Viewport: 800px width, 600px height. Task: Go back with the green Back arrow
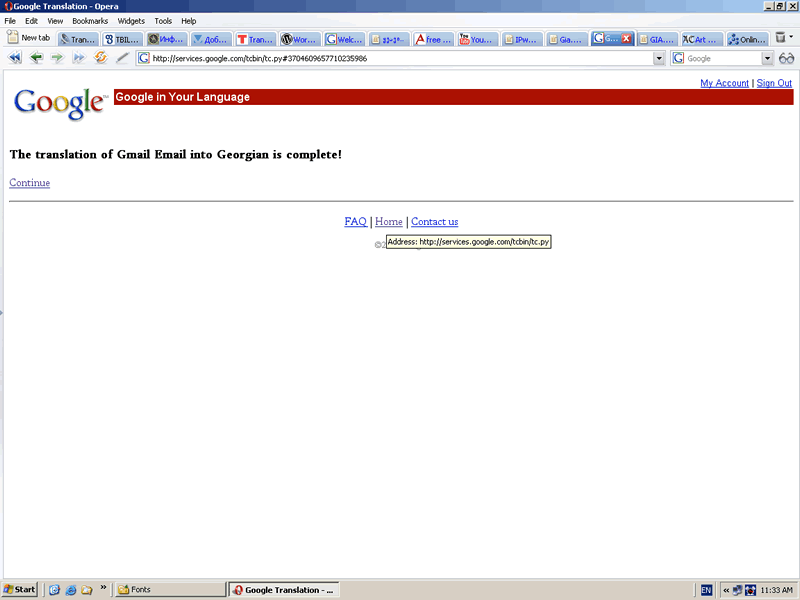click(36, 58)
